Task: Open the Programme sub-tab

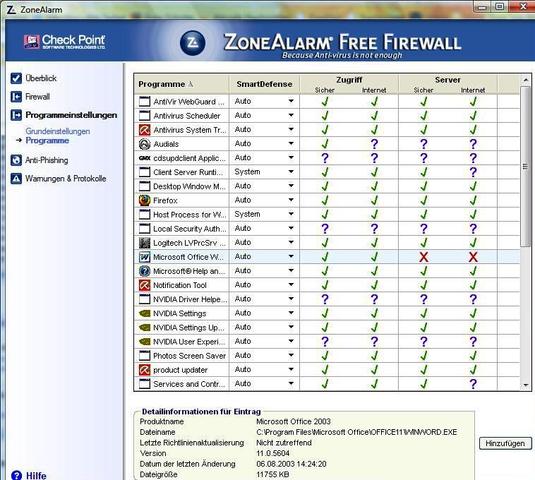Action: 47,140
